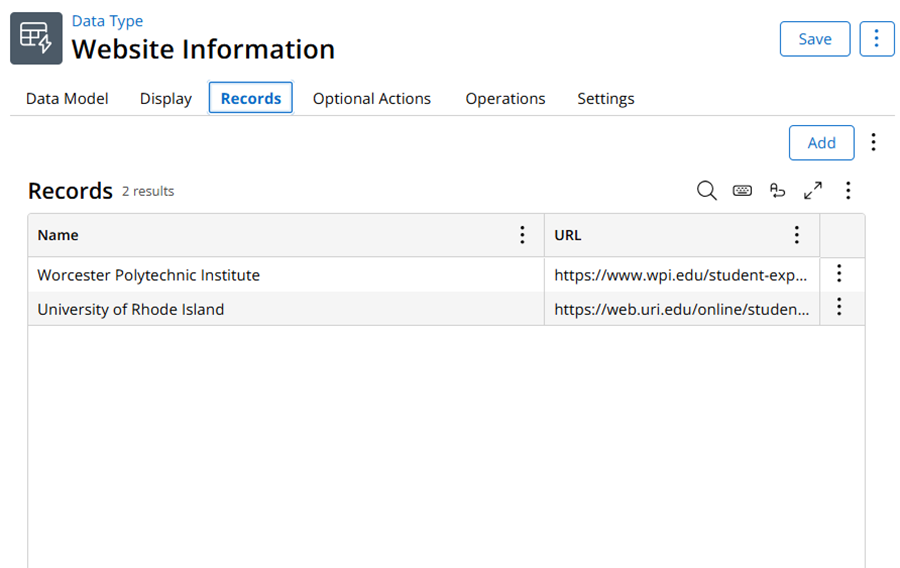Open the Name column options menu
Screen dimensions: 900x568
tap(522, 235)
